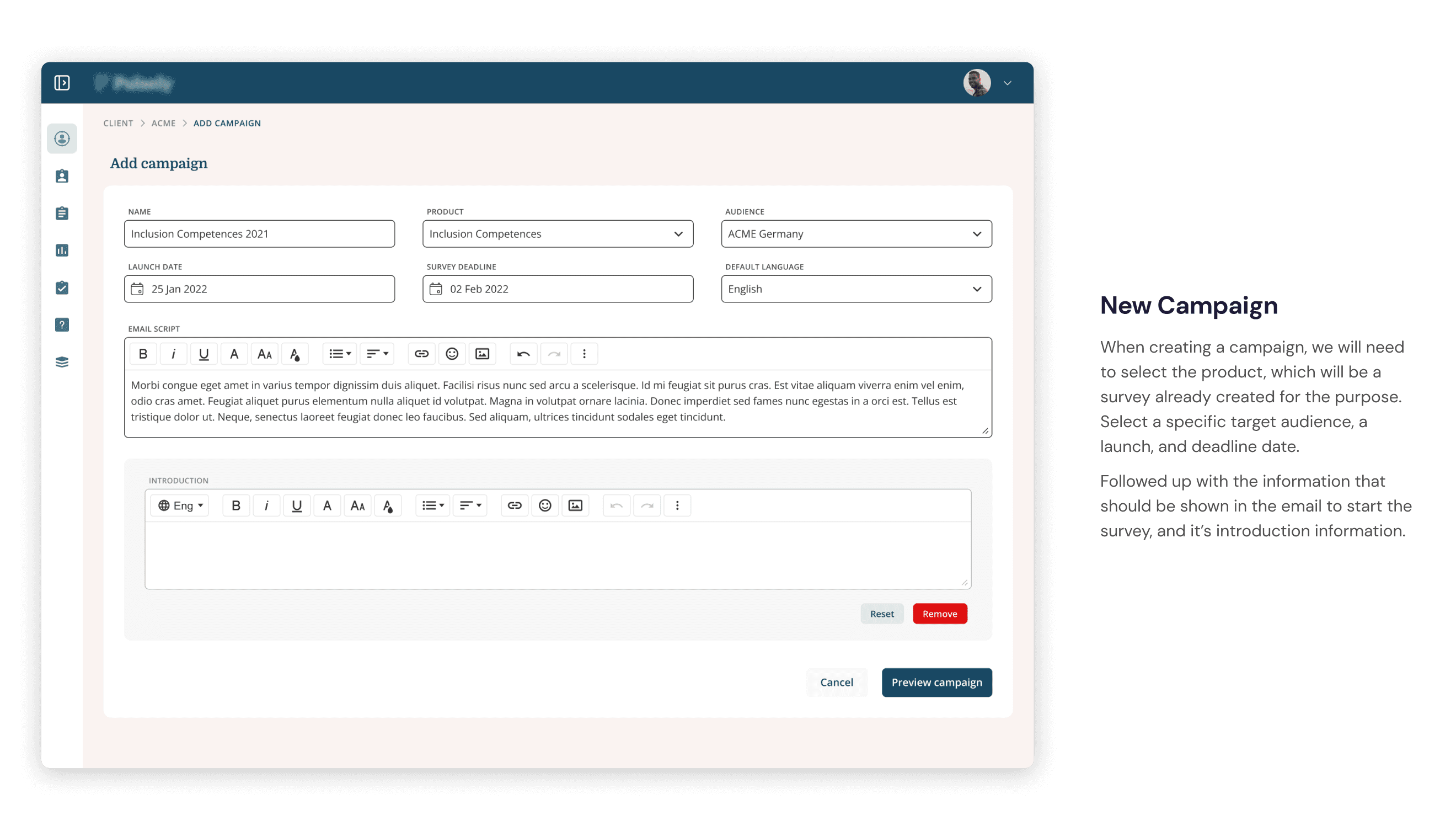Viewport: 1456px width, 831px height.
Task: Open text color picker in email script
Action: (295, 354)
